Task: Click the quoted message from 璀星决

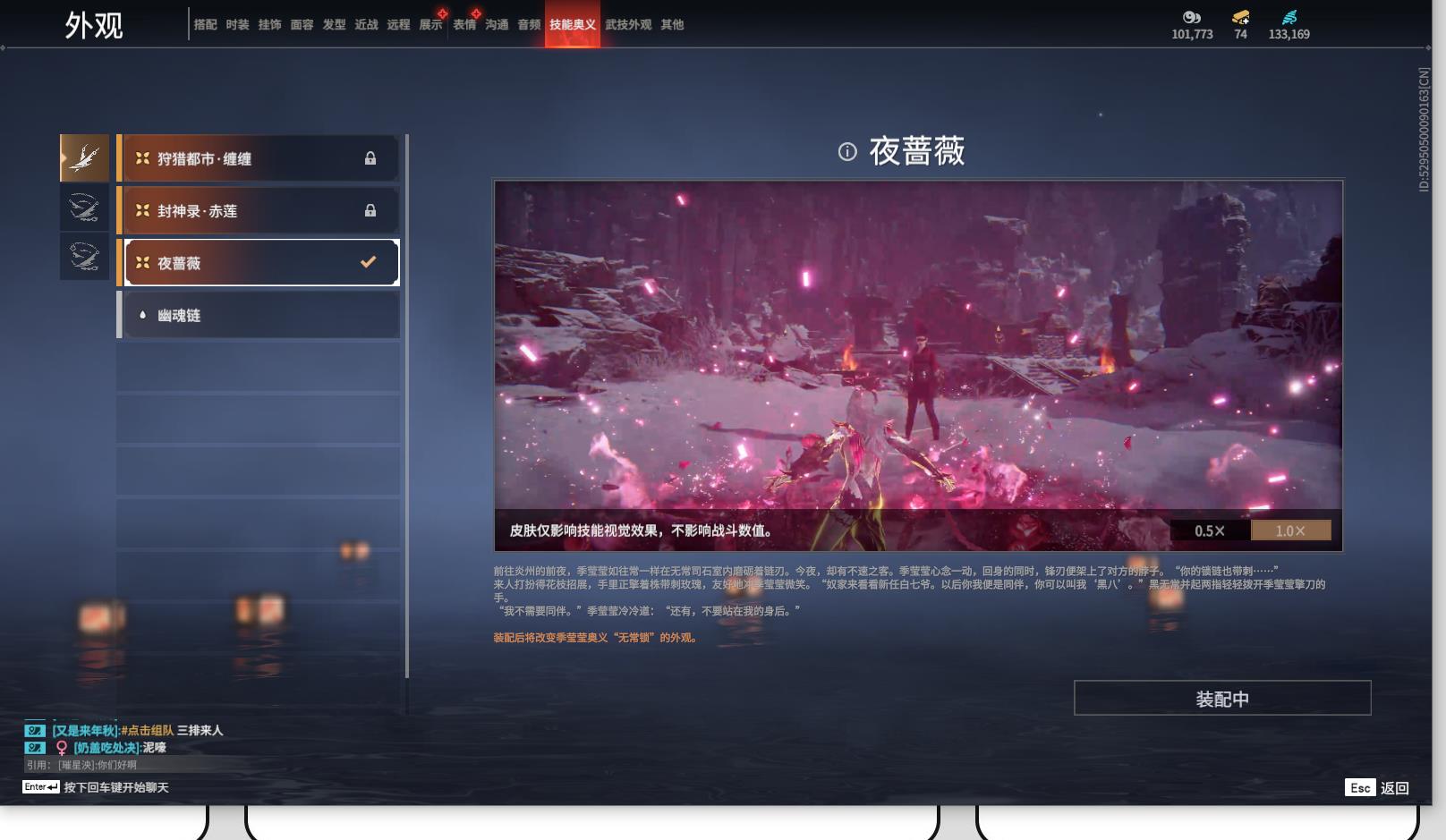Action: pyautogui.click(x=81, y=765)
